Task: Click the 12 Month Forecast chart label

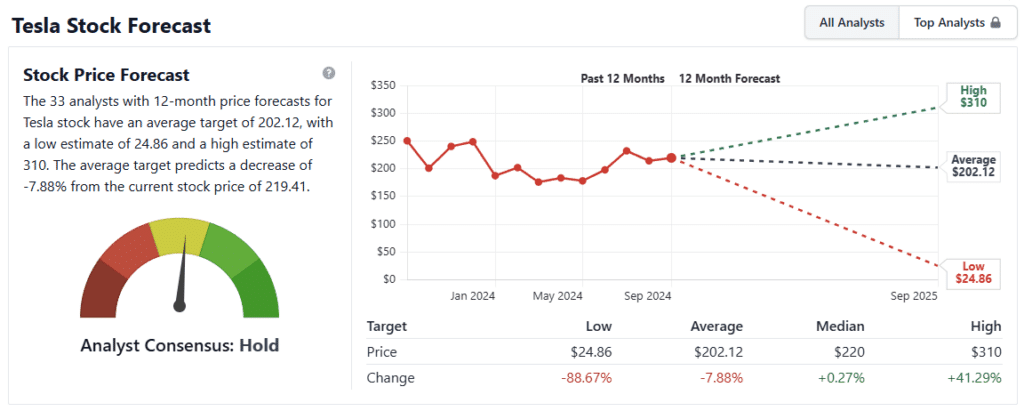Action: click(x=729, y=78)
